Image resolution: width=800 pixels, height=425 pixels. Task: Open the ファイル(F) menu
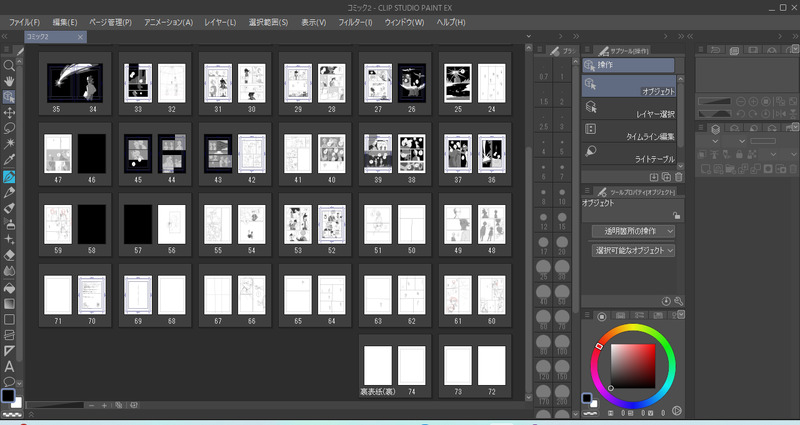24,22
